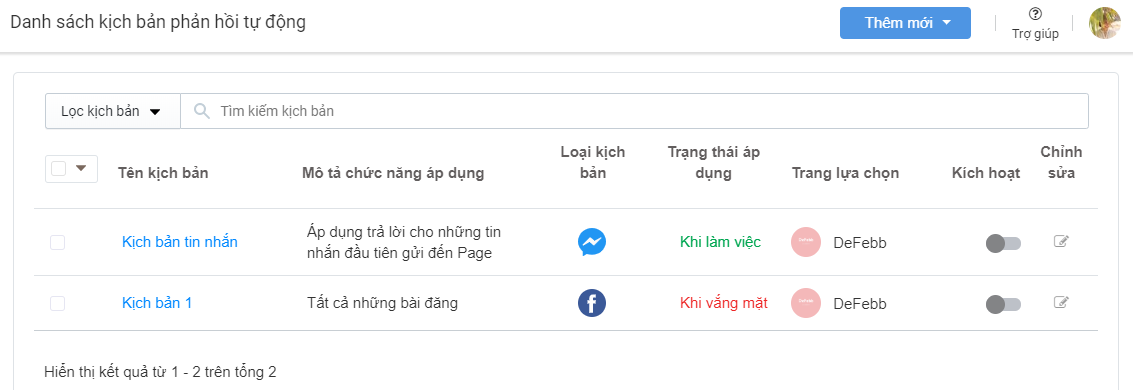Click the Messenger icon in first row
1133x390 pixels.
click(592, 242)
